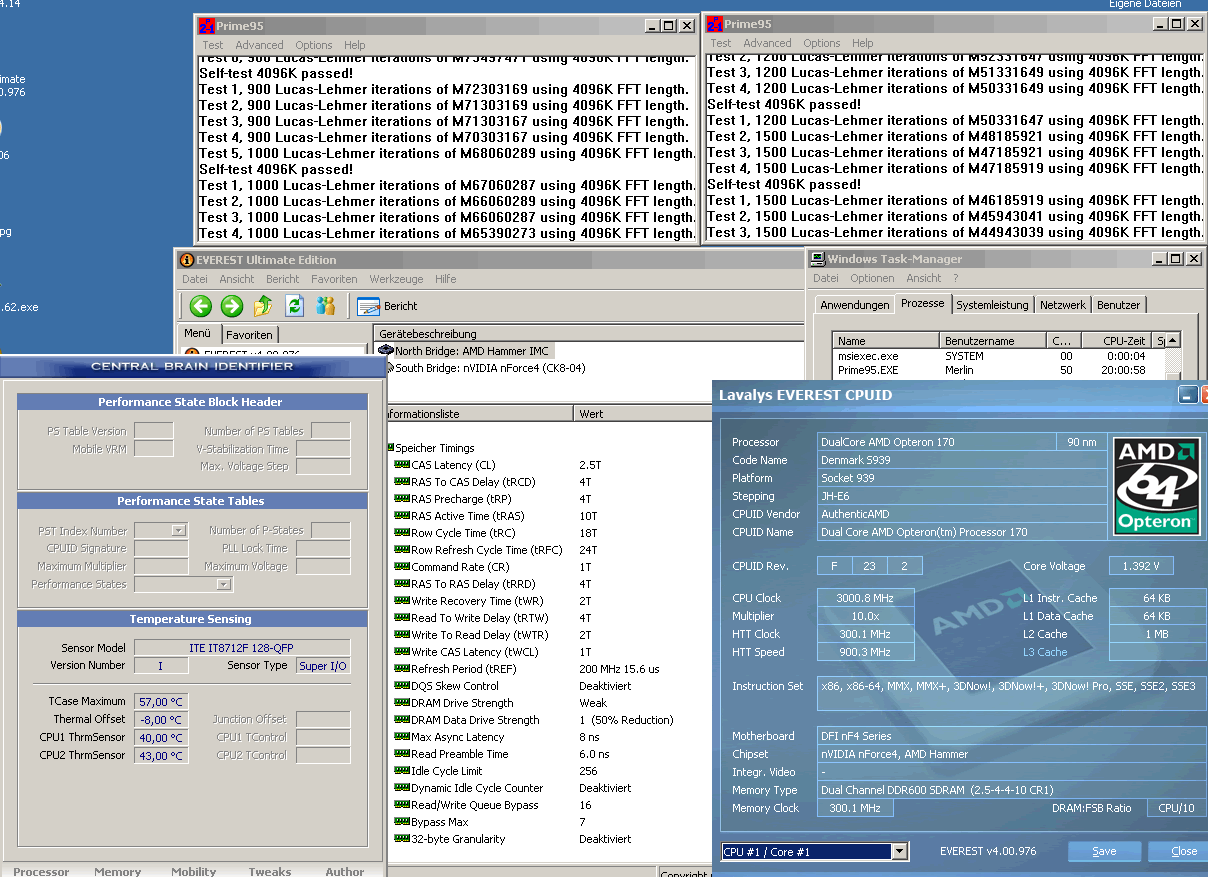
Task: Open the Performance States dropdown
Action: point(224,585)
